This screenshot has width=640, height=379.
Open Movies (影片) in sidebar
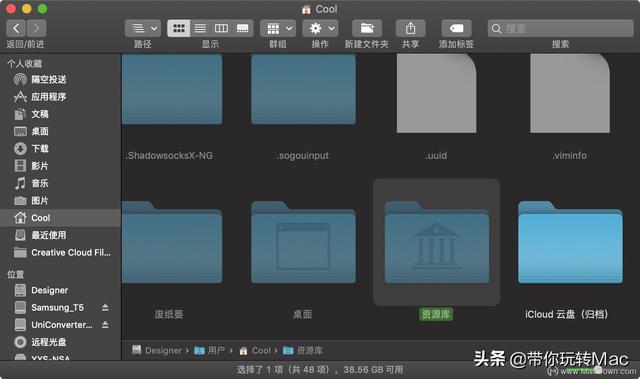pyautogui.click(x=60, y=166)
